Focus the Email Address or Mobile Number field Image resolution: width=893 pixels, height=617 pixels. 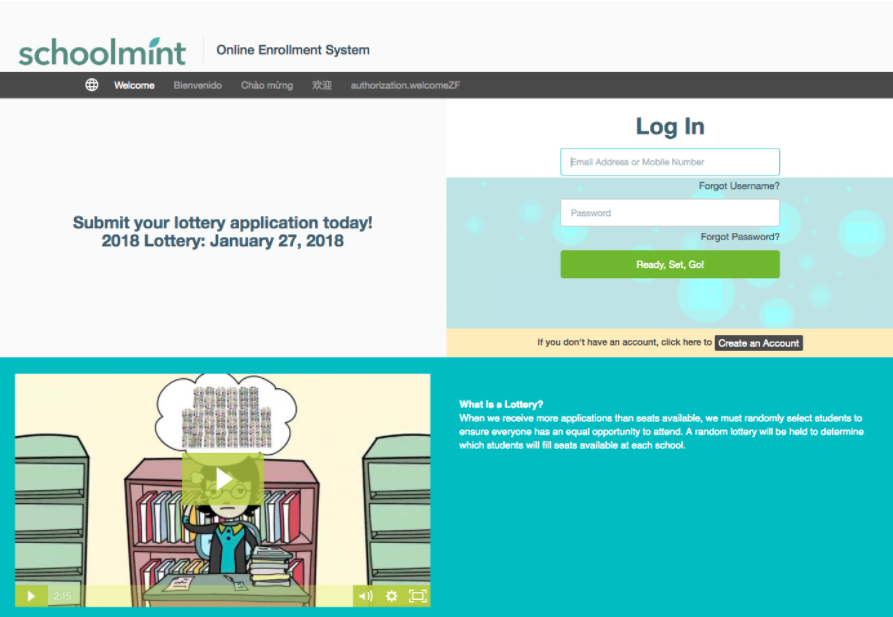point(670,162)
